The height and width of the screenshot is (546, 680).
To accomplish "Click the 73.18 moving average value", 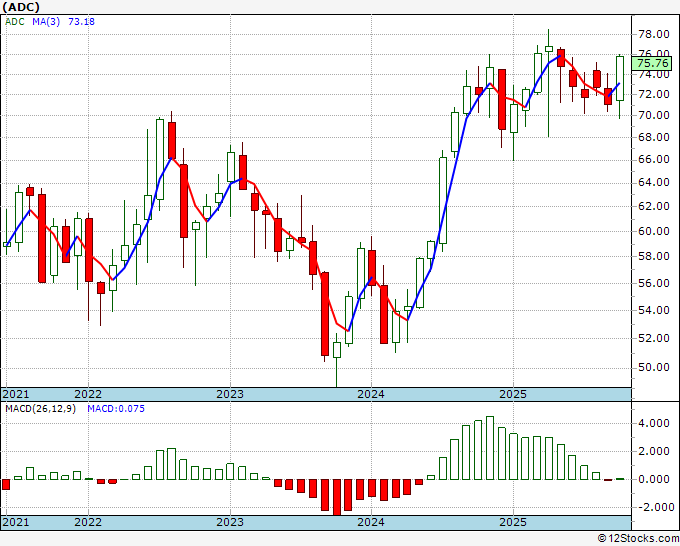I will [82, 21].
